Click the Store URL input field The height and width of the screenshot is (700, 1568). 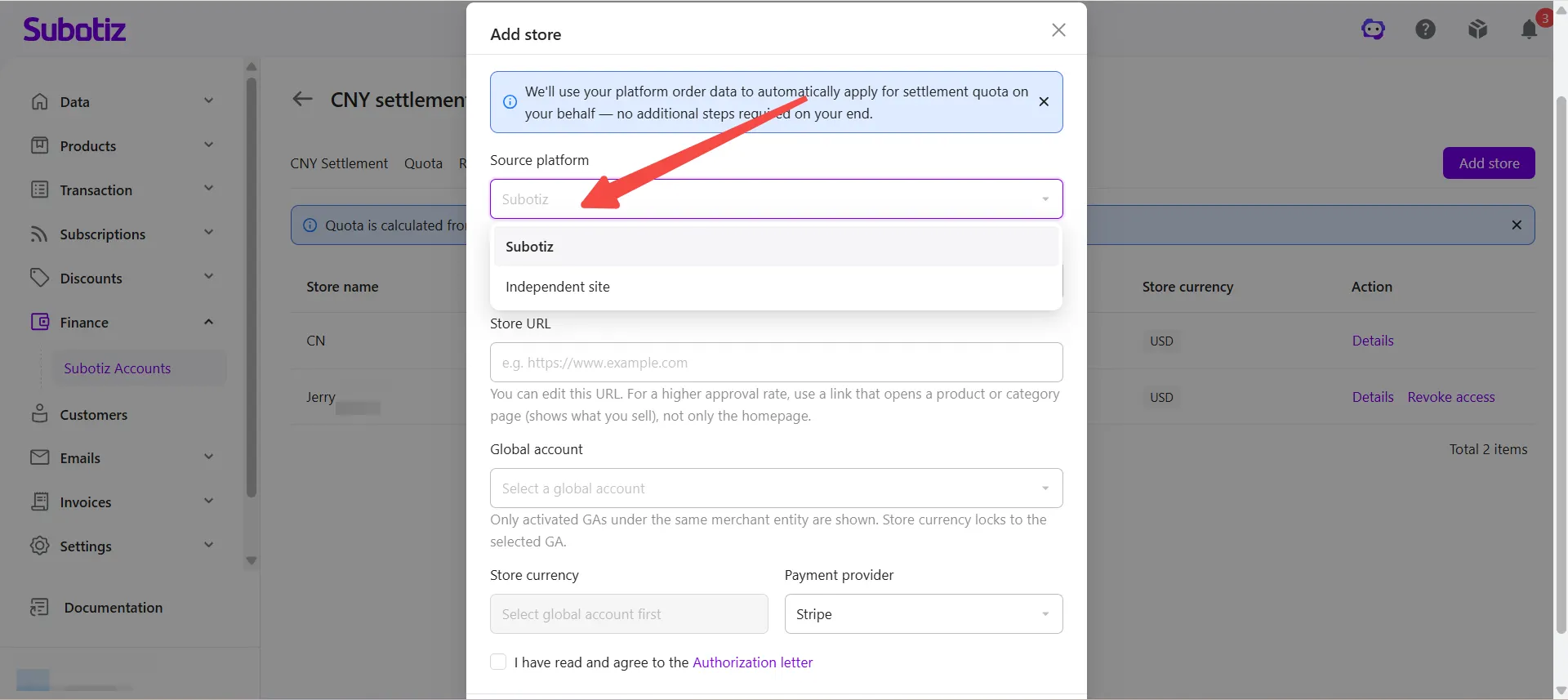776,363
